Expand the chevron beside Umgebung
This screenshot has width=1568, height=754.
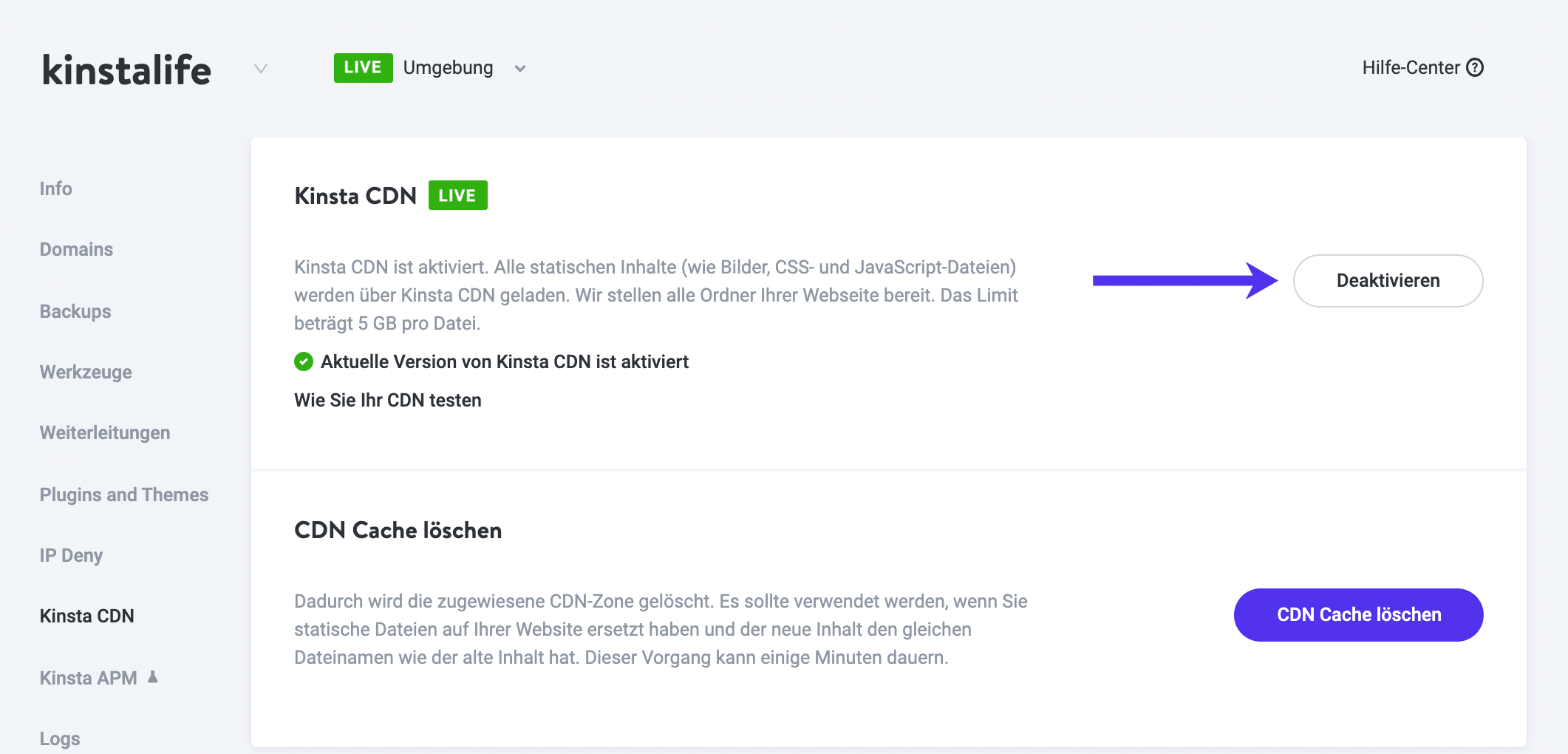click(x=519, y=69)
